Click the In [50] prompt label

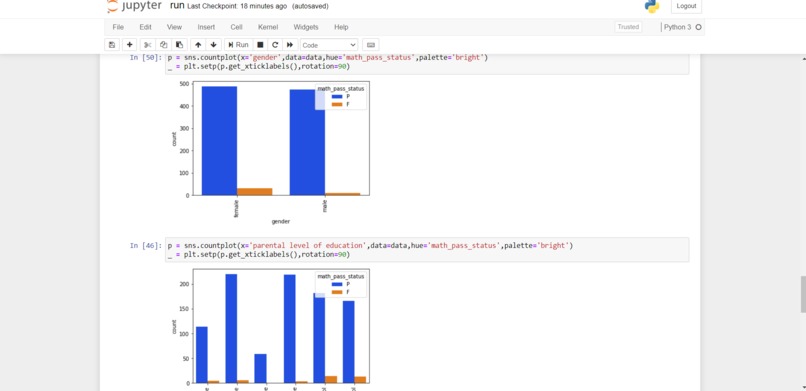coord(146,58)
